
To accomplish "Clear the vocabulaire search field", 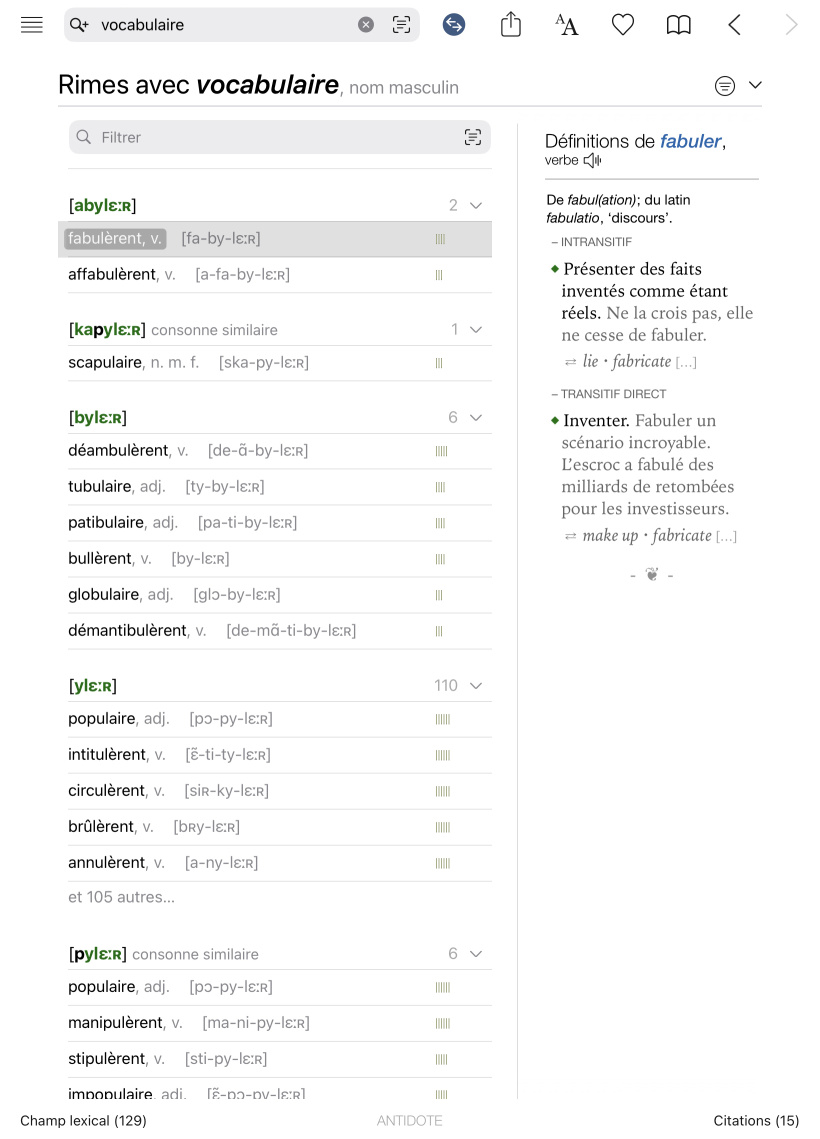I will pyautogui.click(x=366, y=25).
